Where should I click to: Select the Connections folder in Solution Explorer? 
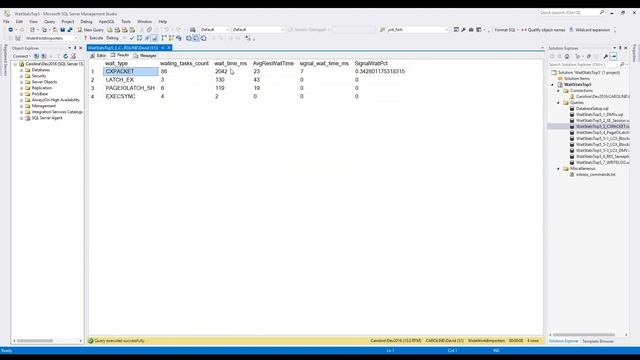[x=581, y=91]
